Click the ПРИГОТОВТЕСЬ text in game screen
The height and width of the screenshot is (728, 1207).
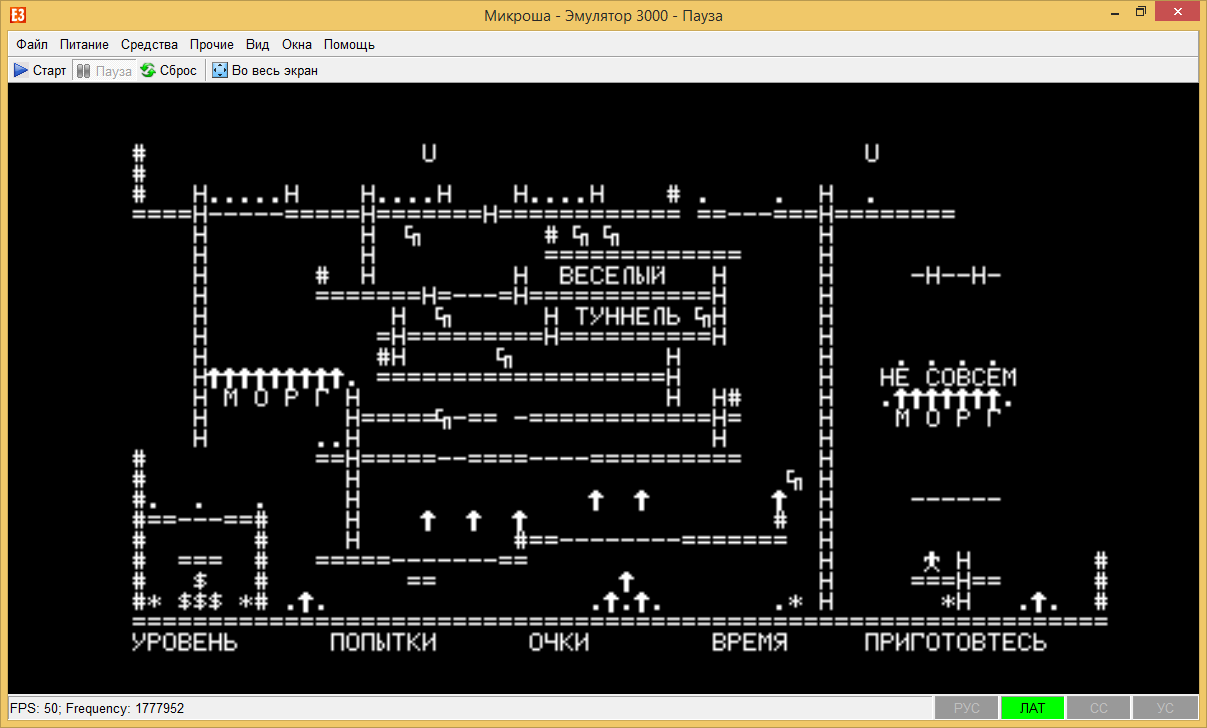point(956,642)
